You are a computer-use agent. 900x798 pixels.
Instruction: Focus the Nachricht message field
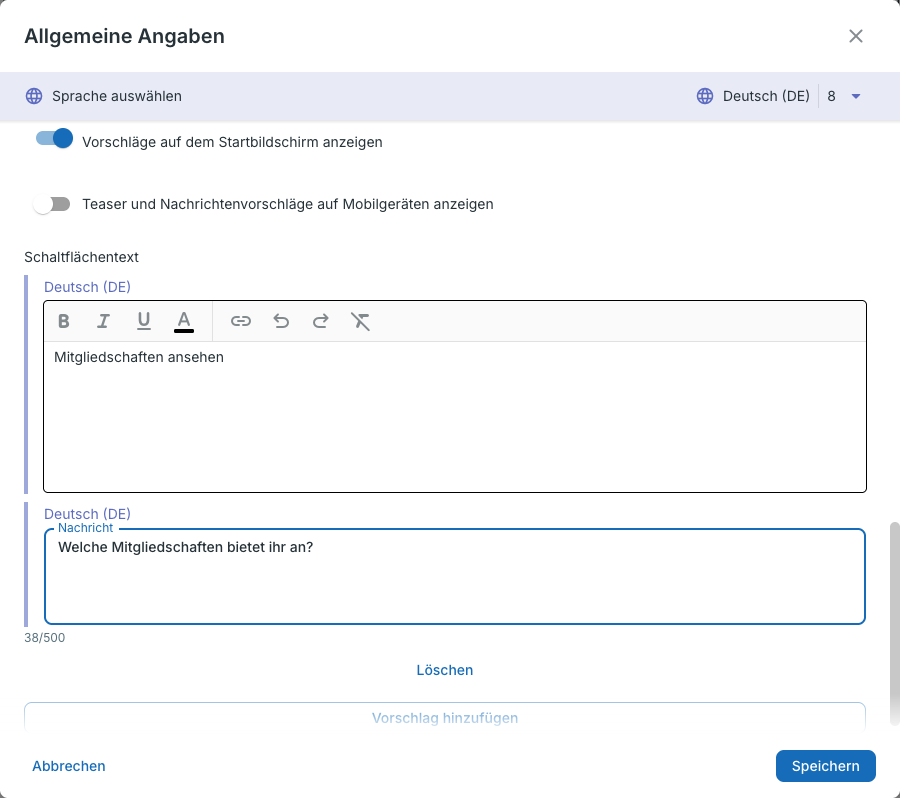455,576
